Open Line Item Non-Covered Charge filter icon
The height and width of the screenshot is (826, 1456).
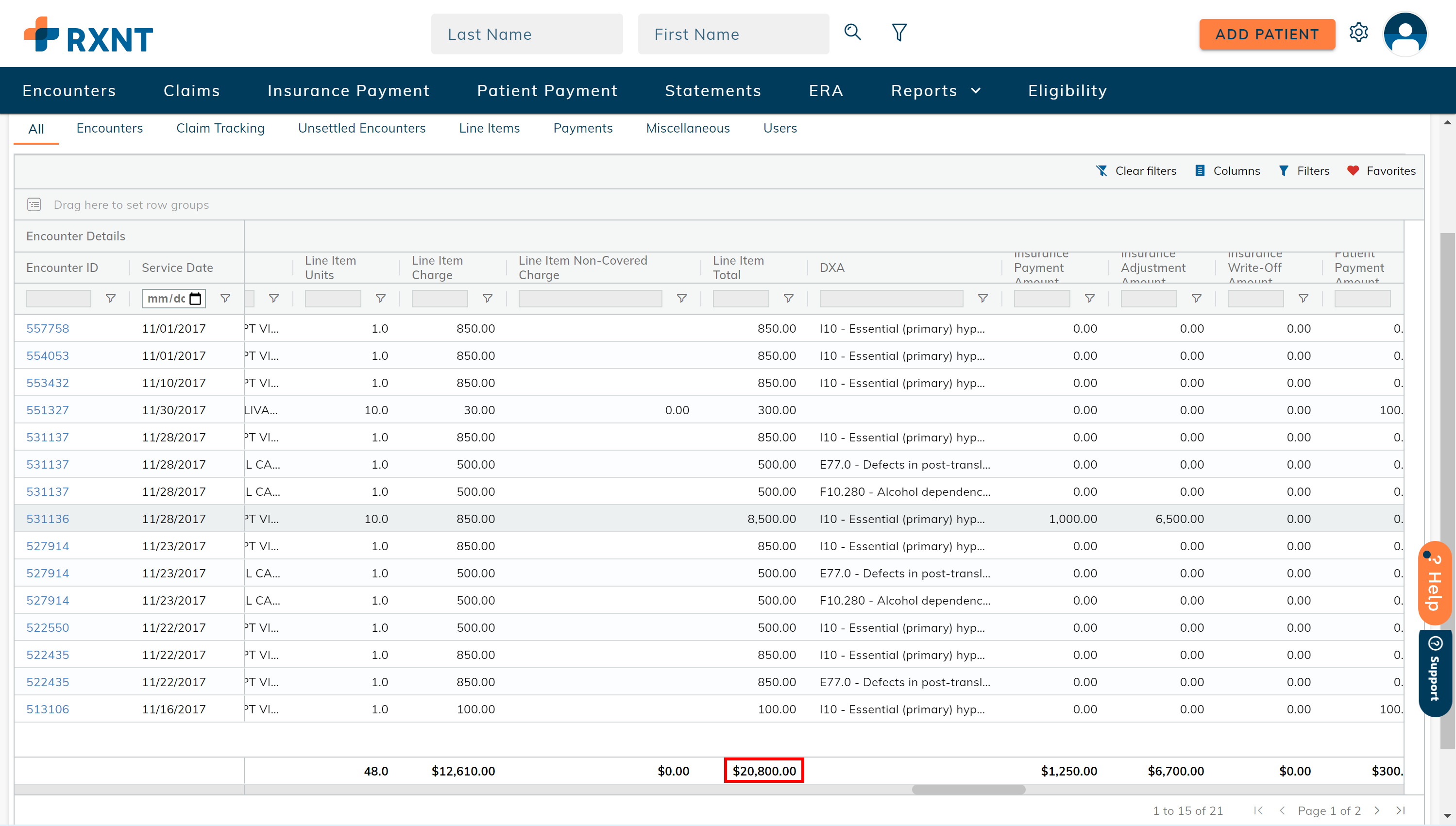point(682,298)
